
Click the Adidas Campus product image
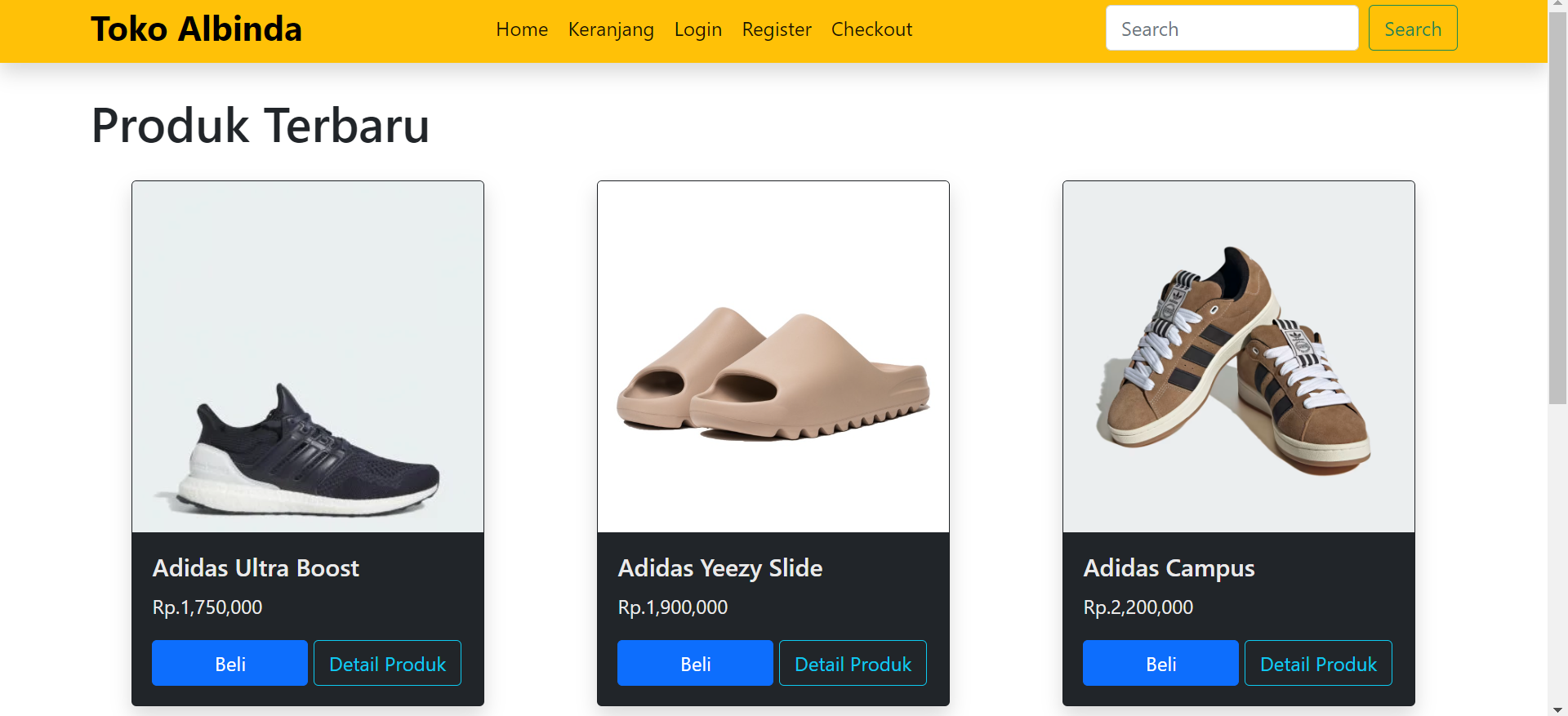tap(1239, 357)
